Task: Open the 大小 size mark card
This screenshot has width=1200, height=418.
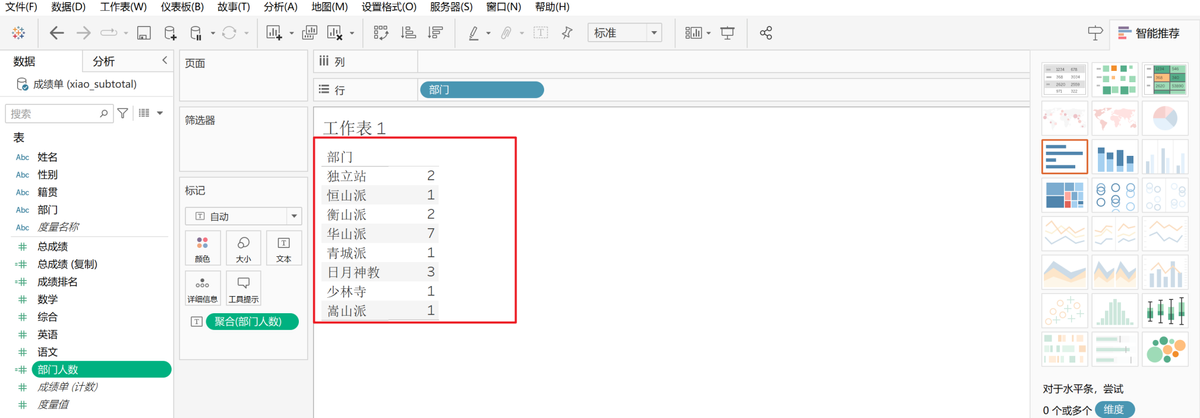Action: coord(243,247)
